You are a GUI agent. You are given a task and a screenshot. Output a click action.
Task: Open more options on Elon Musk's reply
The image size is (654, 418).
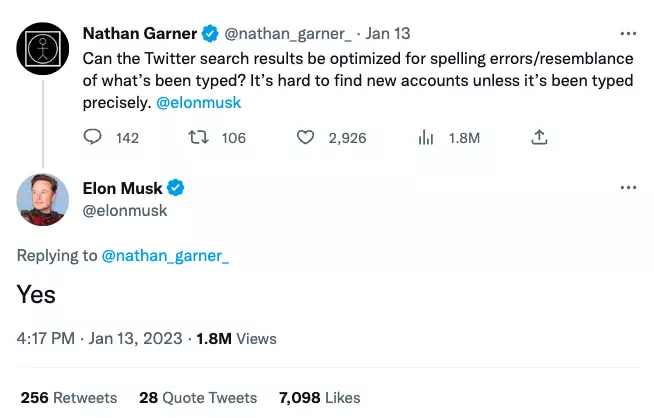[x=628, y=187]
